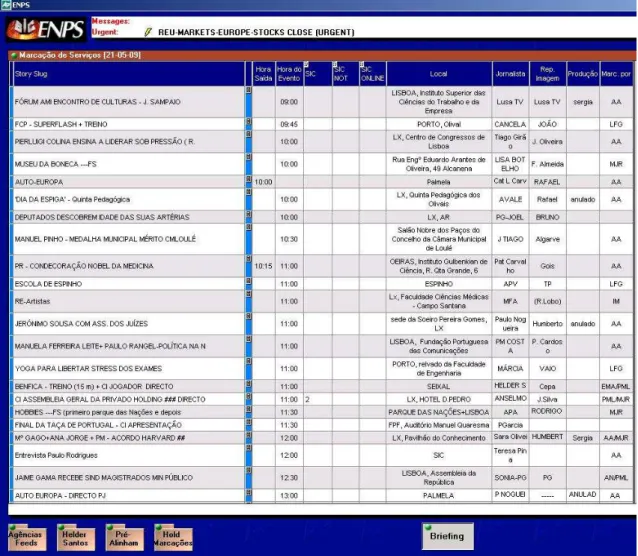Expand the ESCOLA DE ESPINHO row marker
638x556 pixels.
click(x=249, y=281)
